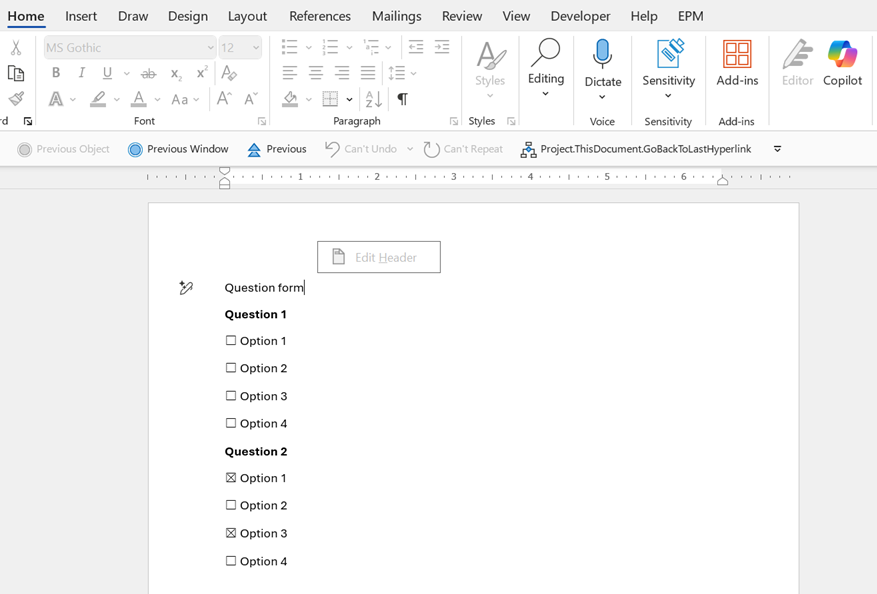Image resolution: width=877 pixels, height=594 pixels.
Task: Uncheck Option 3 under Question 2
Action: (x=231, y=533)
